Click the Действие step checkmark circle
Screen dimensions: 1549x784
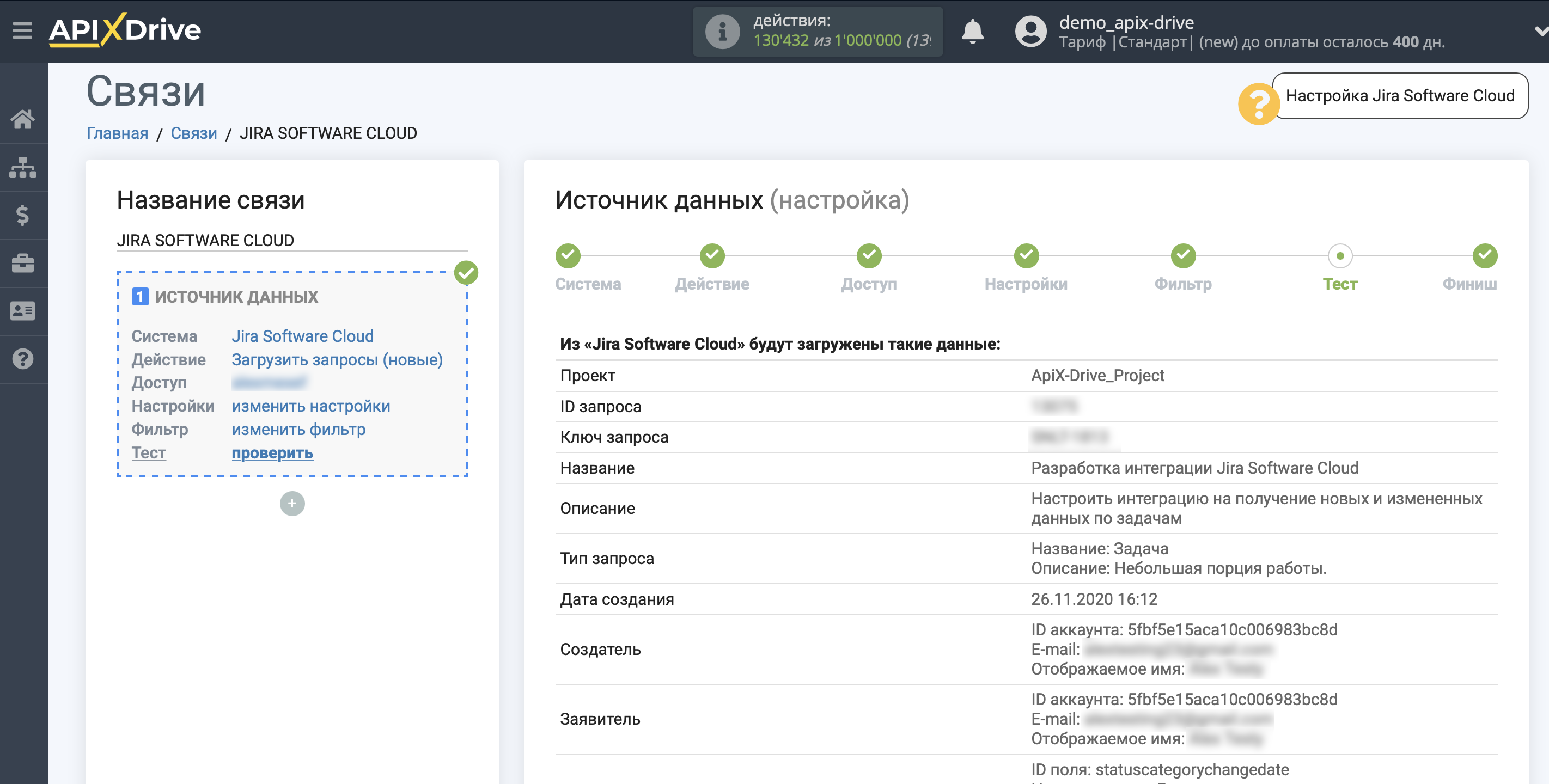[x=712, y=255]
